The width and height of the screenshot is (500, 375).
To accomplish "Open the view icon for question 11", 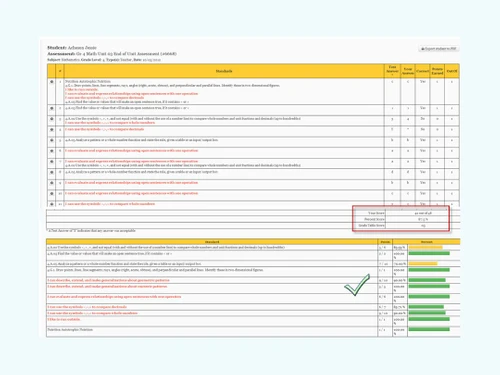I will 52,204.
